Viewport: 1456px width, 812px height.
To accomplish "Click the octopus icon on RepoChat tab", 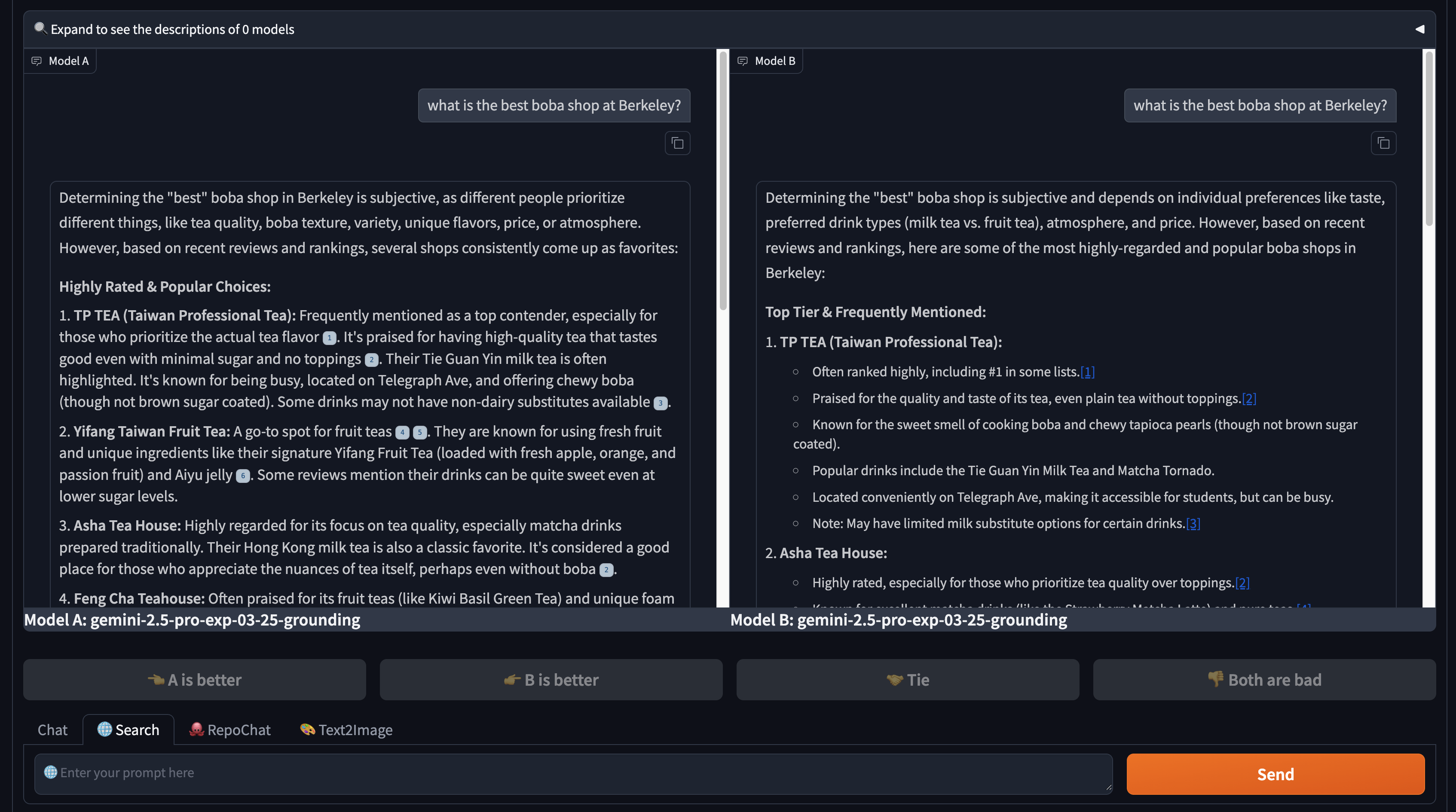I will point(196,729).
